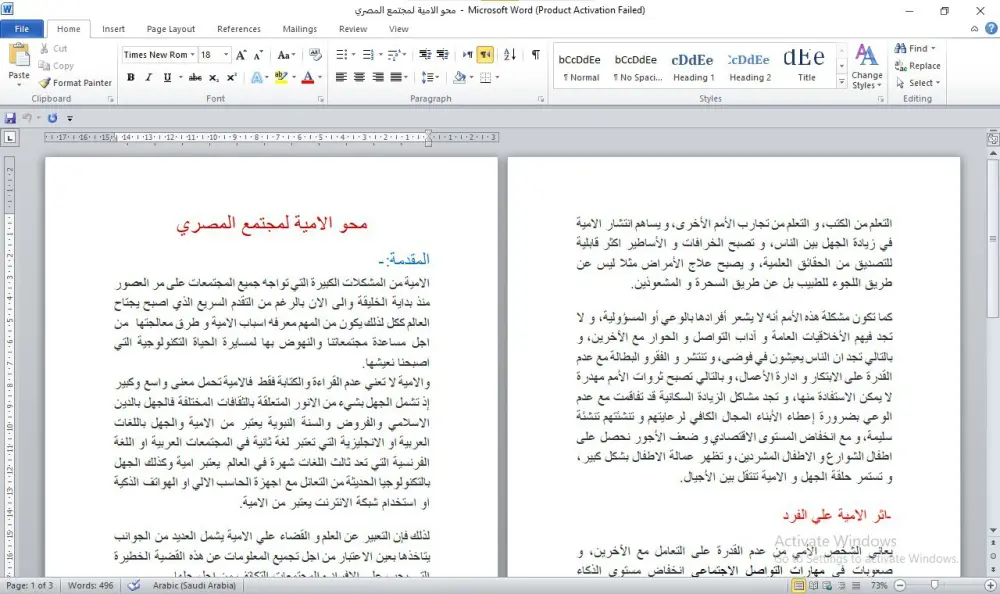
Task: Select the Full Screen Reading view icon
Action: pyautogui.click(x=814, y=585)
